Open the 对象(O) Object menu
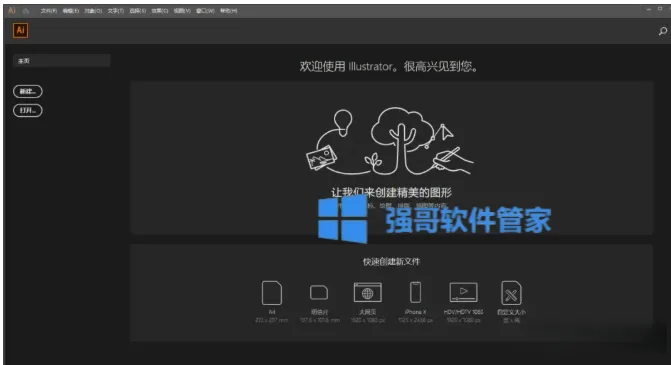 click(93, 11)
